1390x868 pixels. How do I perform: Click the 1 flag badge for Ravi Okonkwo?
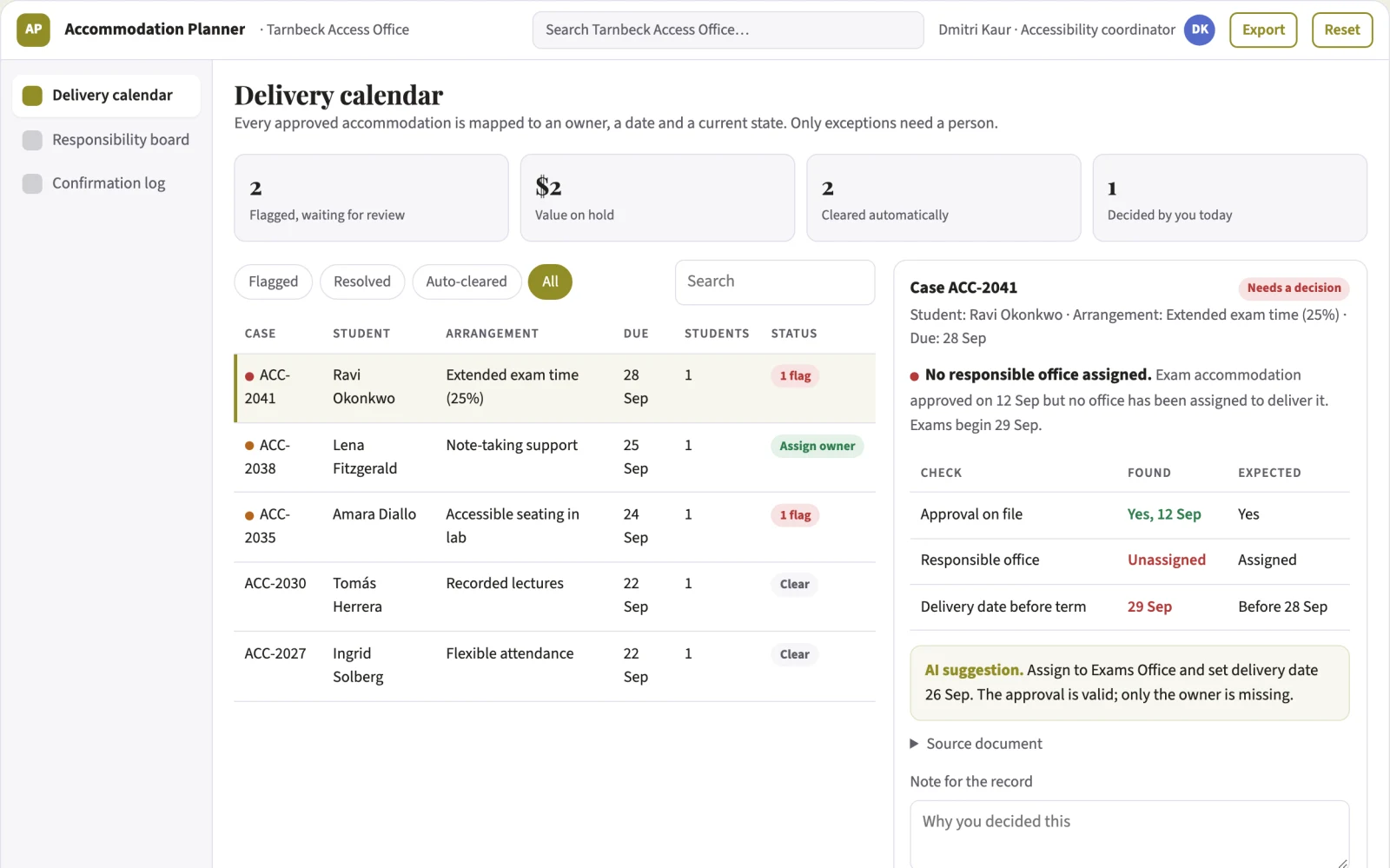tap(795, 376)
